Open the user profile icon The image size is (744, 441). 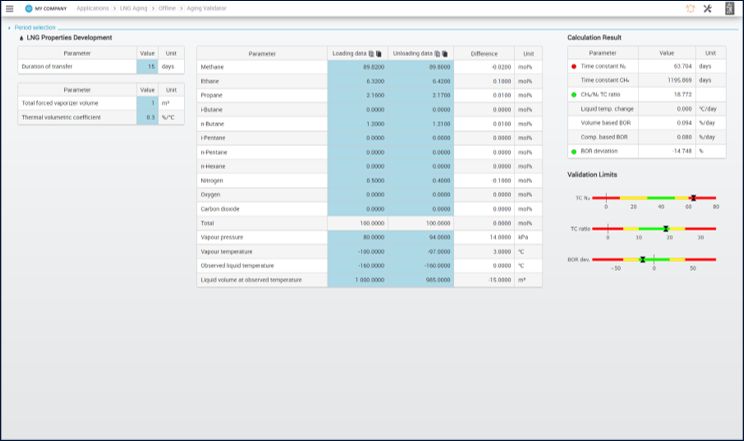coord(730,9)
